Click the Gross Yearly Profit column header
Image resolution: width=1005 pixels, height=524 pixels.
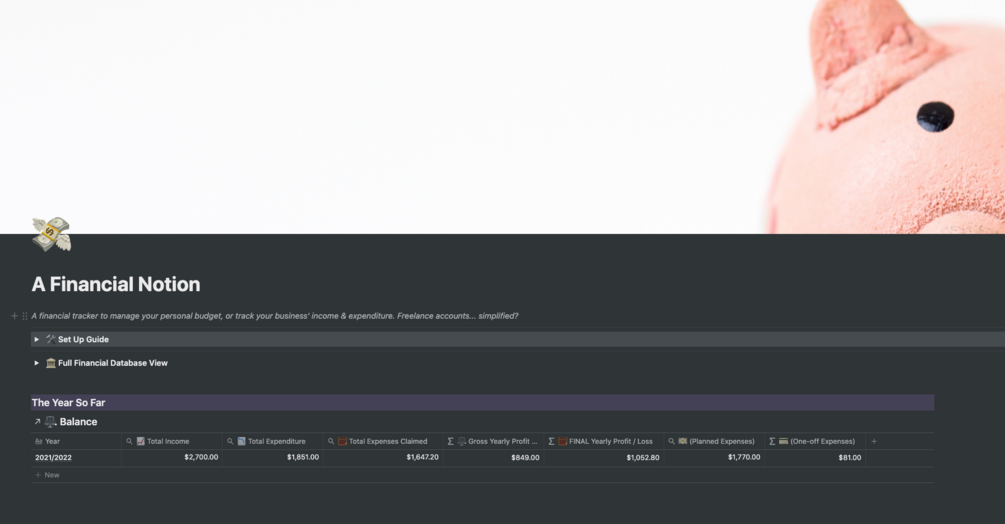tap(493, 441)
